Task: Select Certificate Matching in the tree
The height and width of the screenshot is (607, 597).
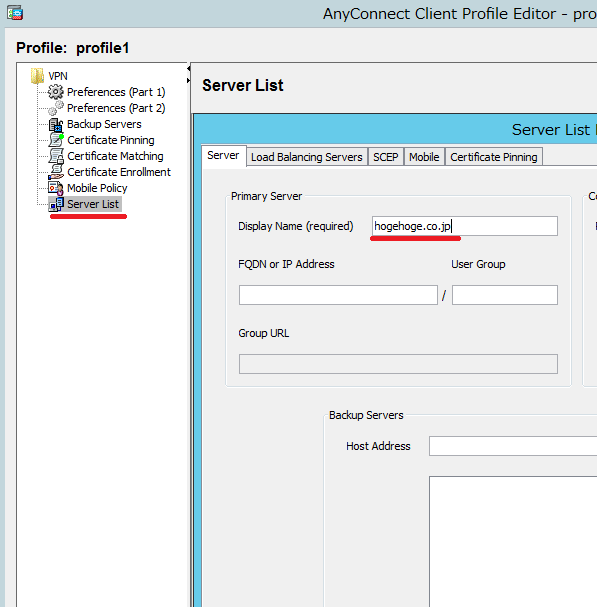Action: (115, 156)
